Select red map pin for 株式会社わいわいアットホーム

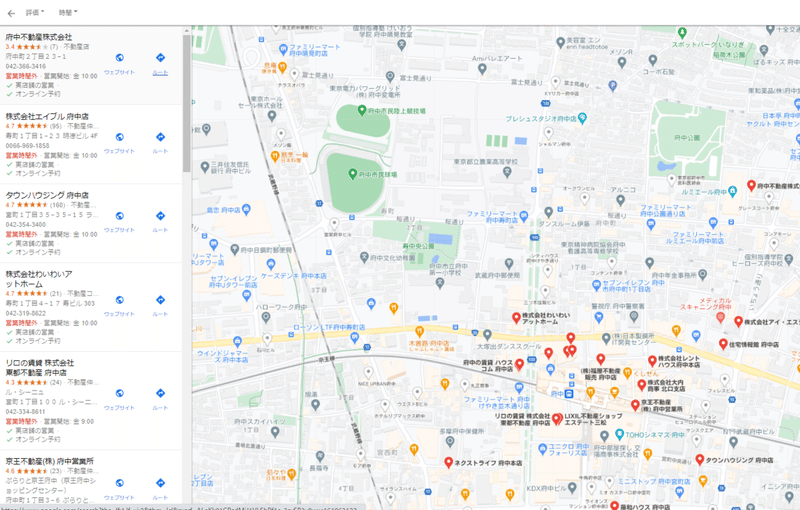(x=516, y=318)
